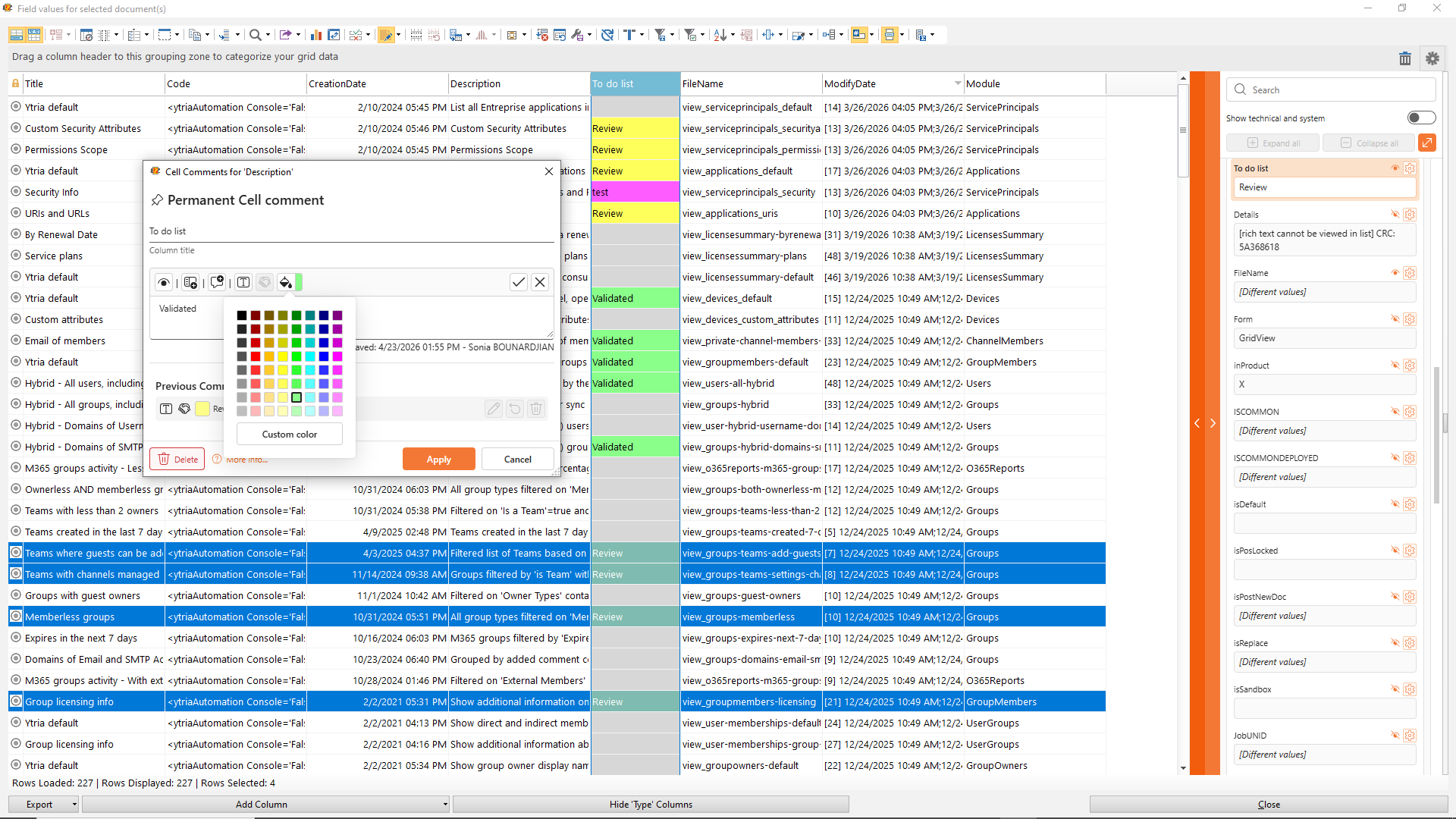Click the search magnifier toolbar icon

[x=256, y=35]
